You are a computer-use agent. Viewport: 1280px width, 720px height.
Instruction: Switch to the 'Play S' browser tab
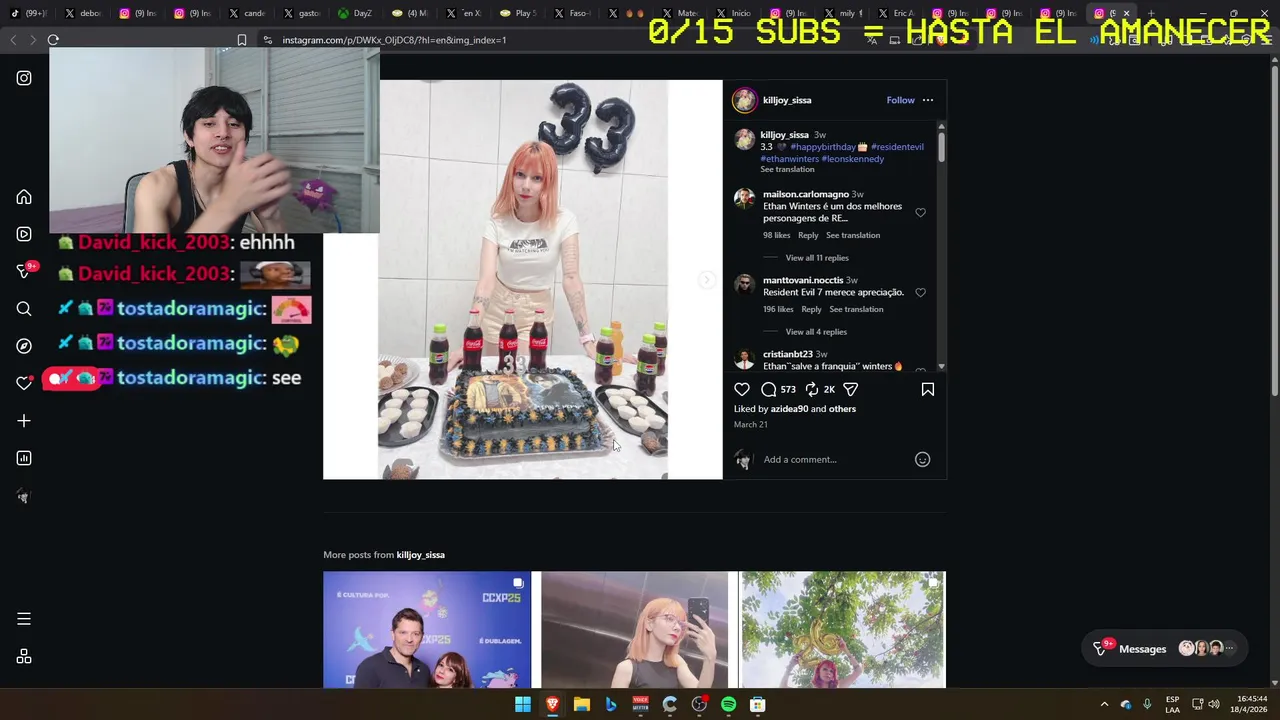519,13
